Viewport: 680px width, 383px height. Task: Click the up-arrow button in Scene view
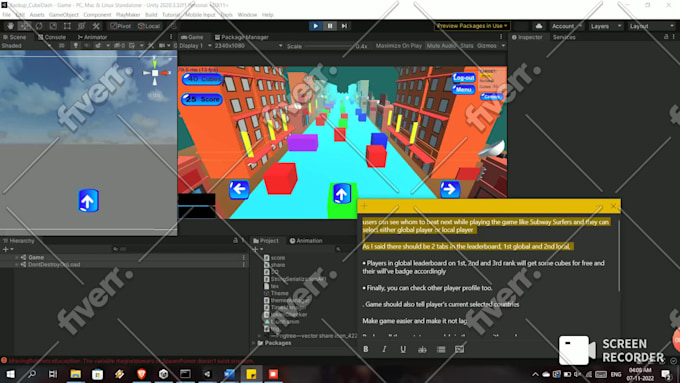pyautogui.click(x=88, y=201)
